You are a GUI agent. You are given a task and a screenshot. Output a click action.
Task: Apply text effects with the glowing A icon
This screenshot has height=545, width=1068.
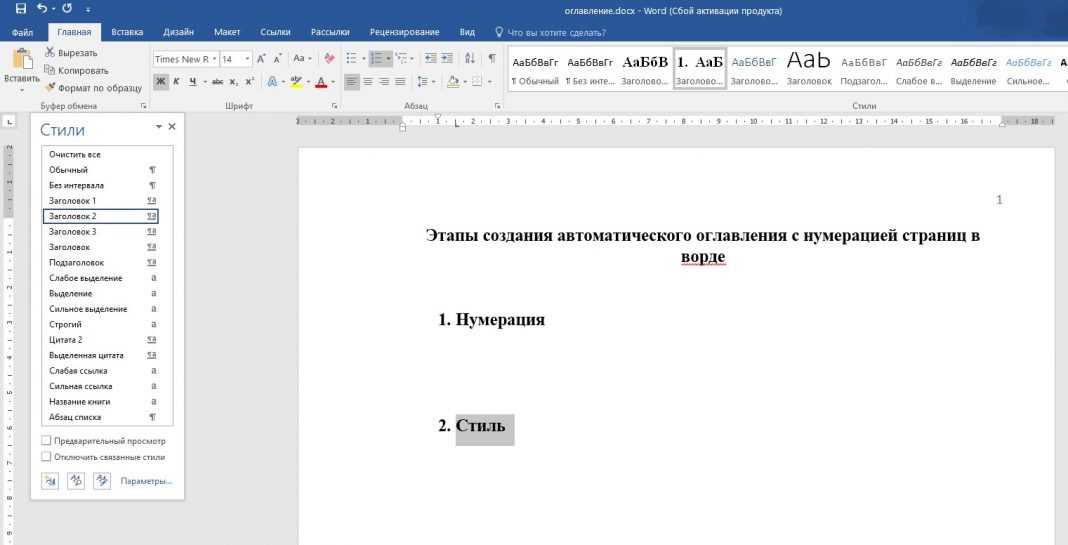pos(272,82)
